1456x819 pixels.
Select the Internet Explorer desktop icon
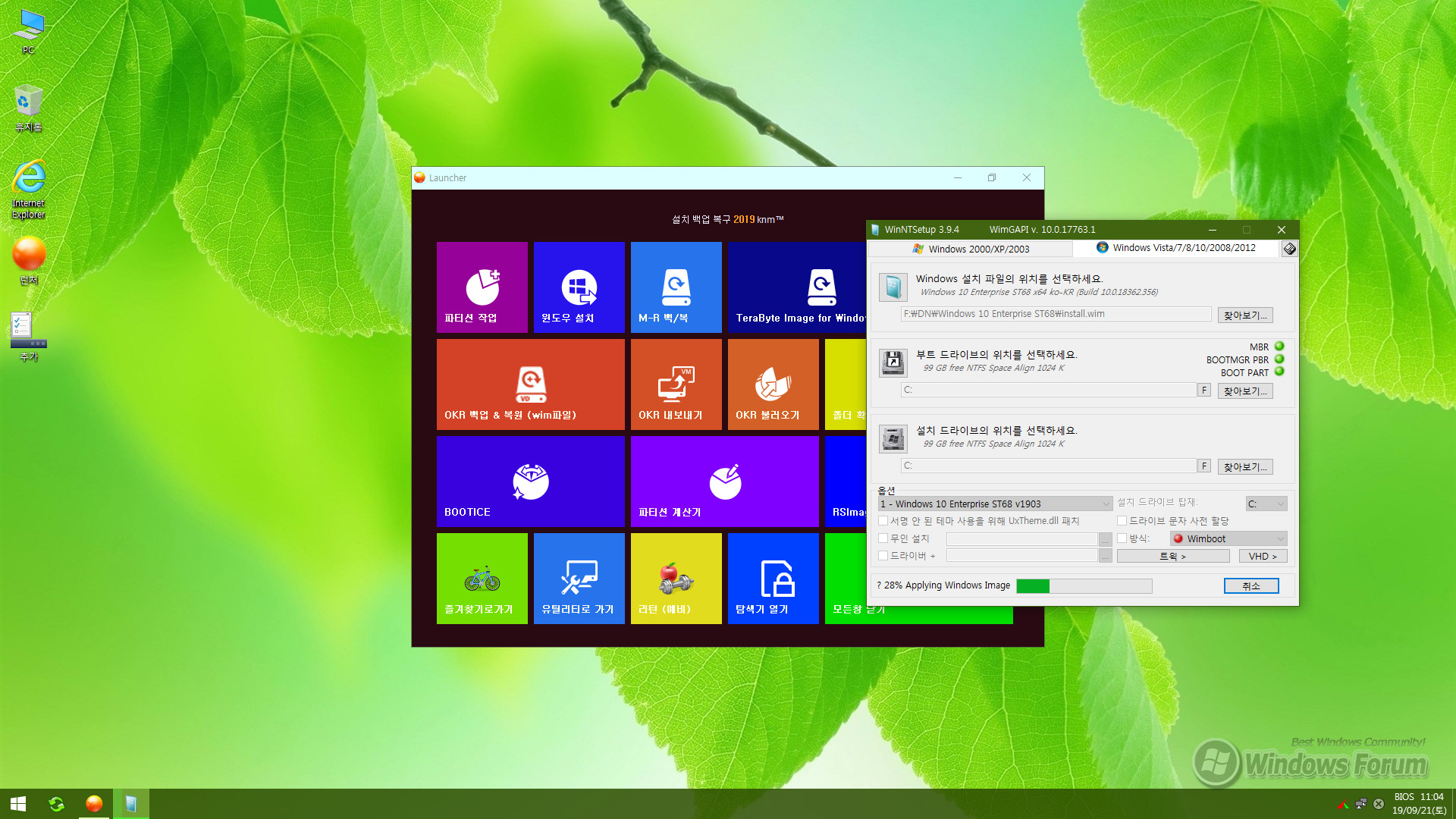[x=28, y=190]
